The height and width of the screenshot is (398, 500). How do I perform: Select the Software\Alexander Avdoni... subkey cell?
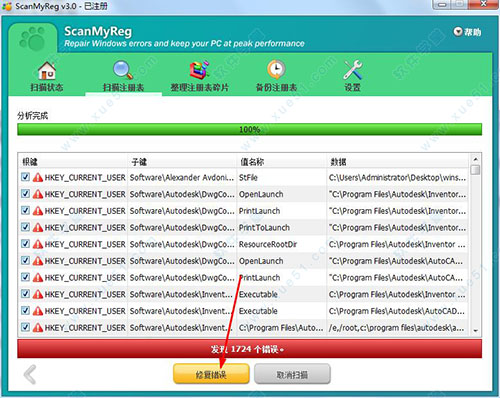[182, 177]
